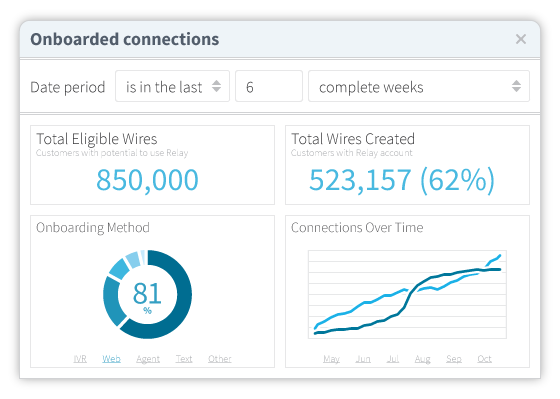Image resolution: width=560 pixels, height=399 pixels.
Task: Select the Agent onboarding method link
Action: click(148, 359)
